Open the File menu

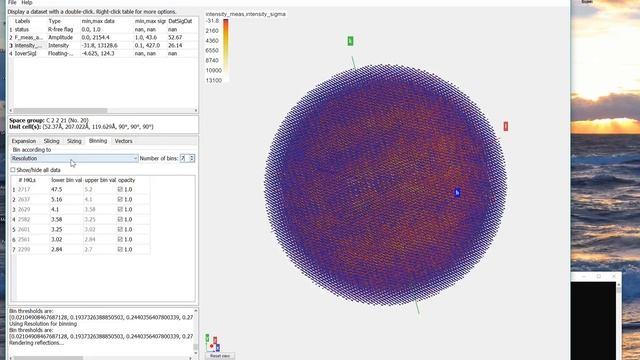13,2
